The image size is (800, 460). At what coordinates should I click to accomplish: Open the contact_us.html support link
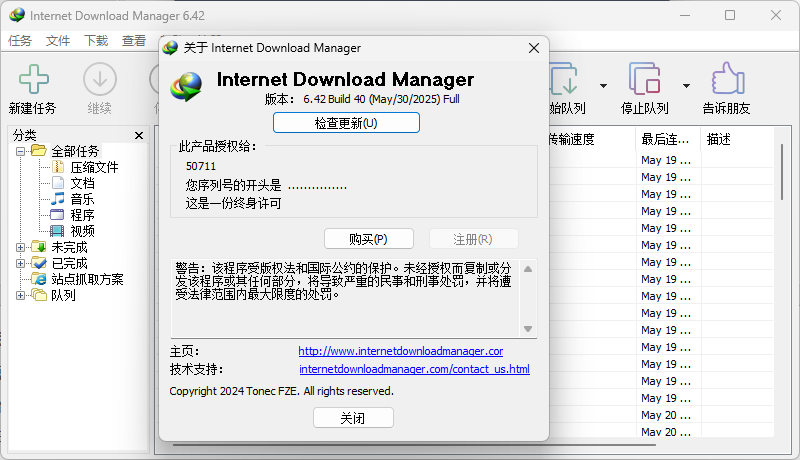(x=414, y=369)
